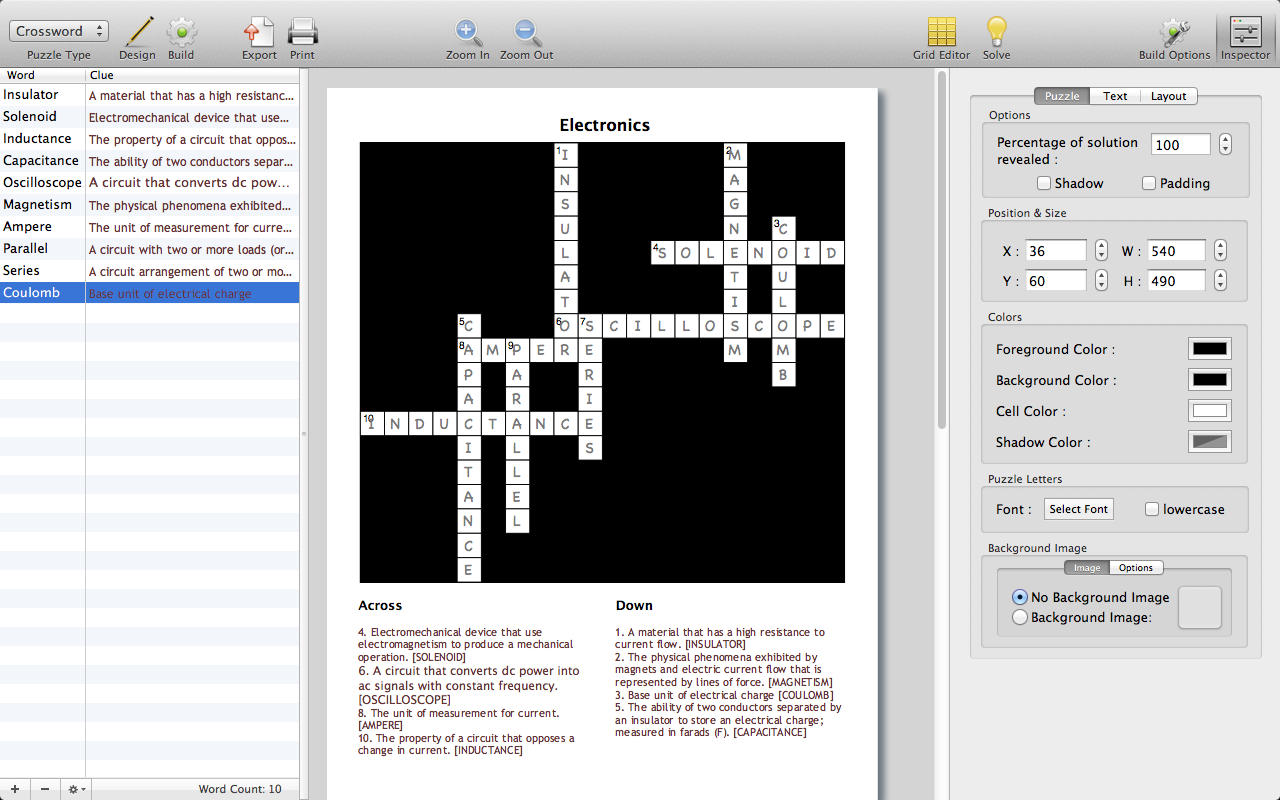Check the lowercase option
1280x800 pixels.
(1152, 509)
